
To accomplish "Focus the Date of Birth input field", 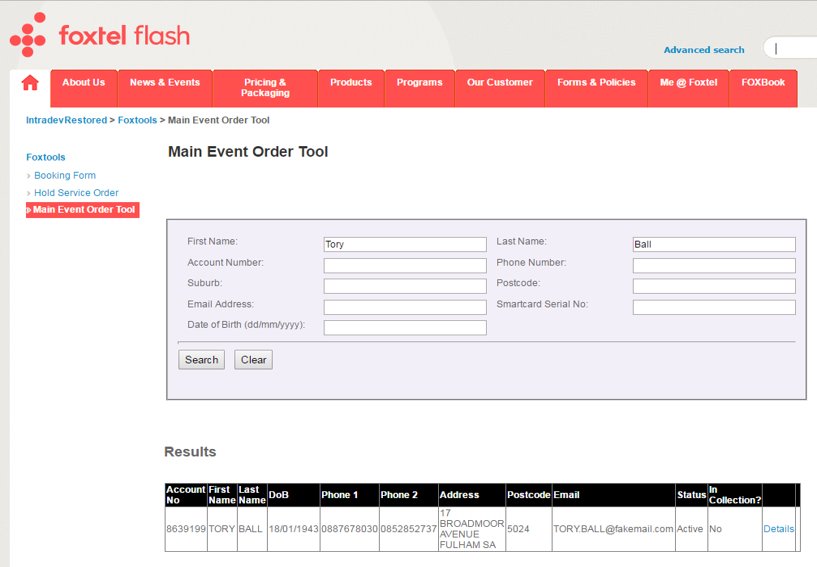I will click(405, 328).
